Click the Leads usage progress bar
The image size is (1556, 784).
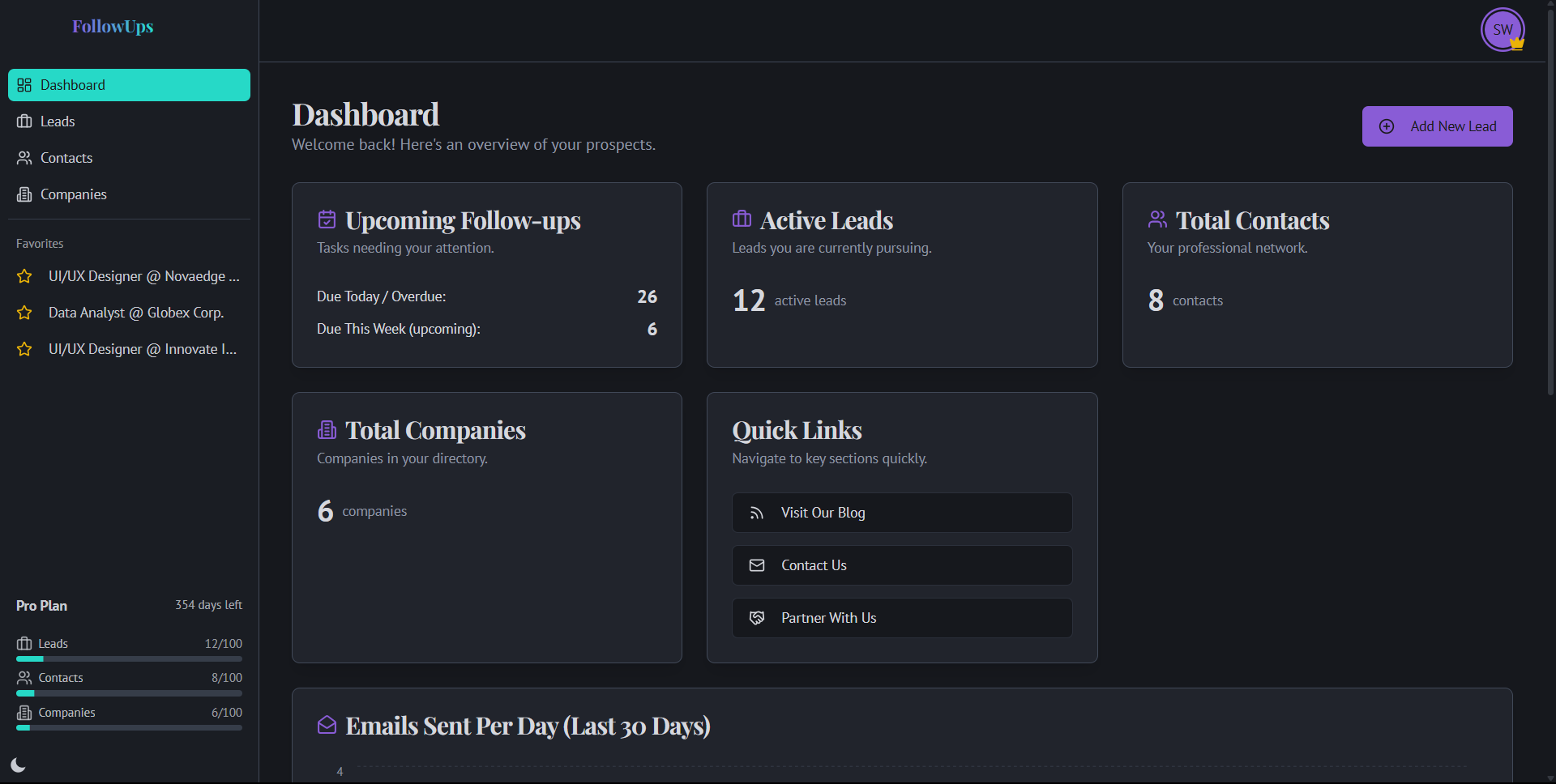[x=129, y=659]
